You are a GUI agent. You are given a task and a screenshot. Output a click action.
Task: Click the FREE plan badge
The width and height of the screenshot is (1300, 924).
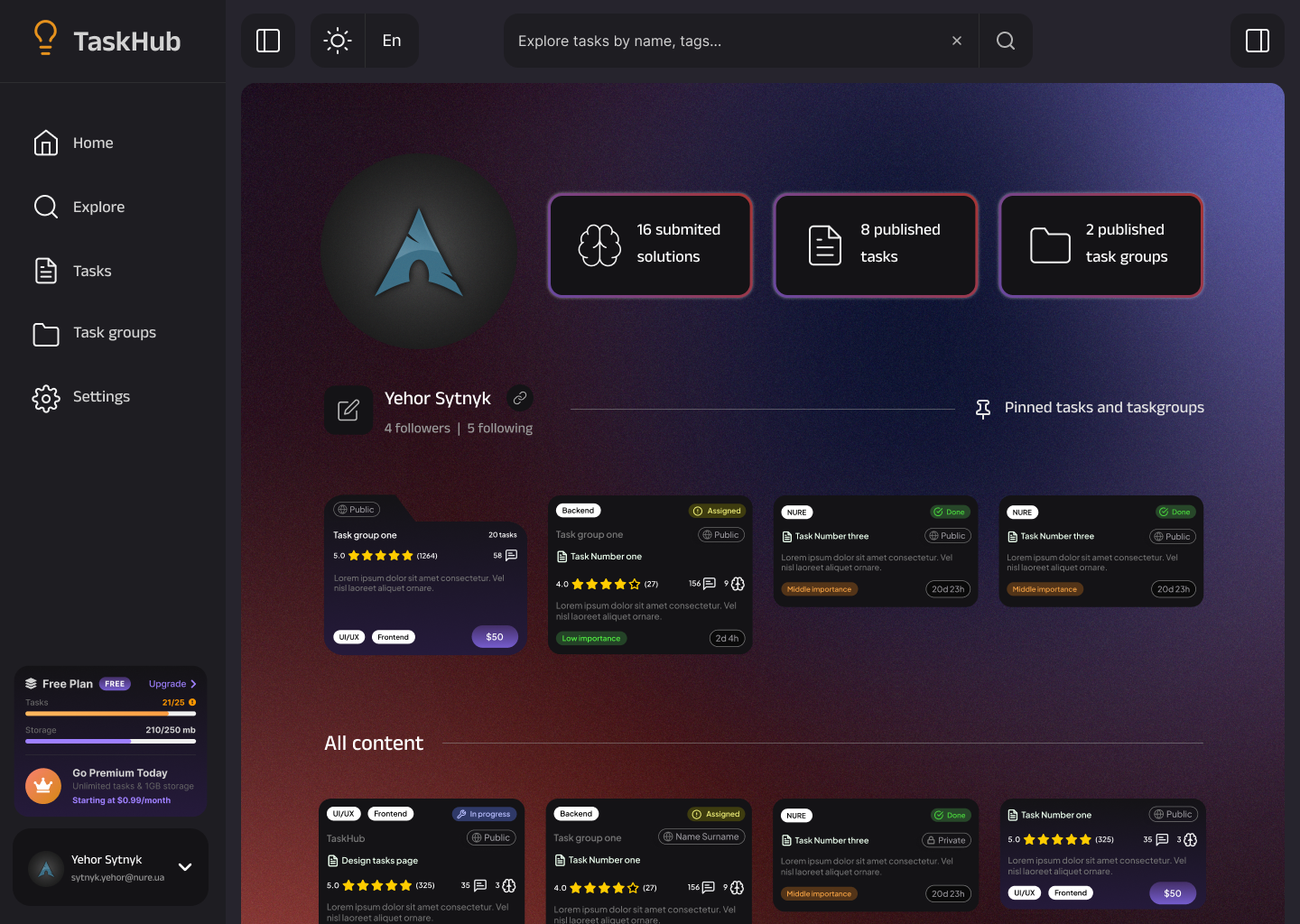(x=115, y=684)
